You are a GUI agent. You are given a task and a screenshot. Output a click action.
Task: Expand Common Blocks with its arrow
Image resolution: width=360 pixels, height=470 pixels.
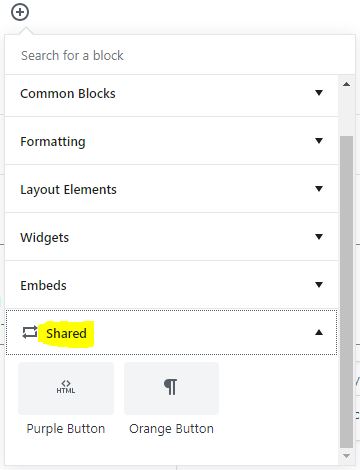coord(319,93)
